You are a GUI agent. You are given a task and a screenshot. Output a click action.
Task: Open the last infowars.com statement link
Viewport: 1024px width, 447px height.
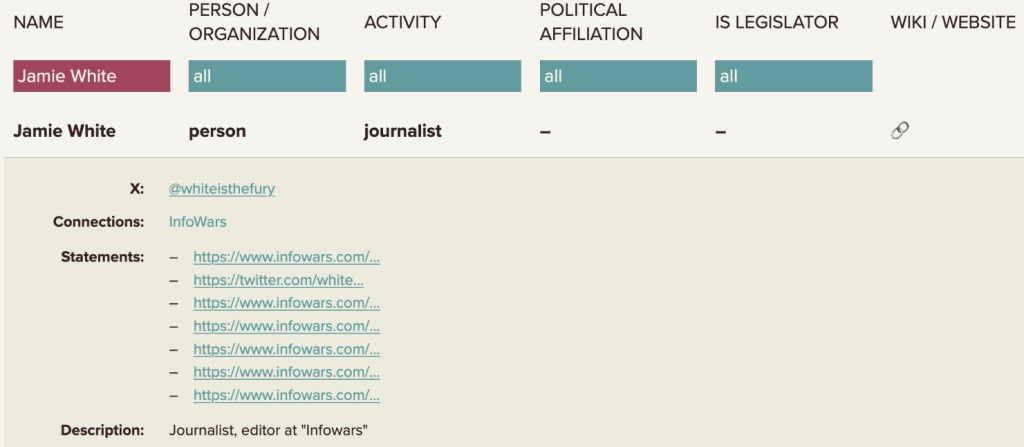coord(286,395)
